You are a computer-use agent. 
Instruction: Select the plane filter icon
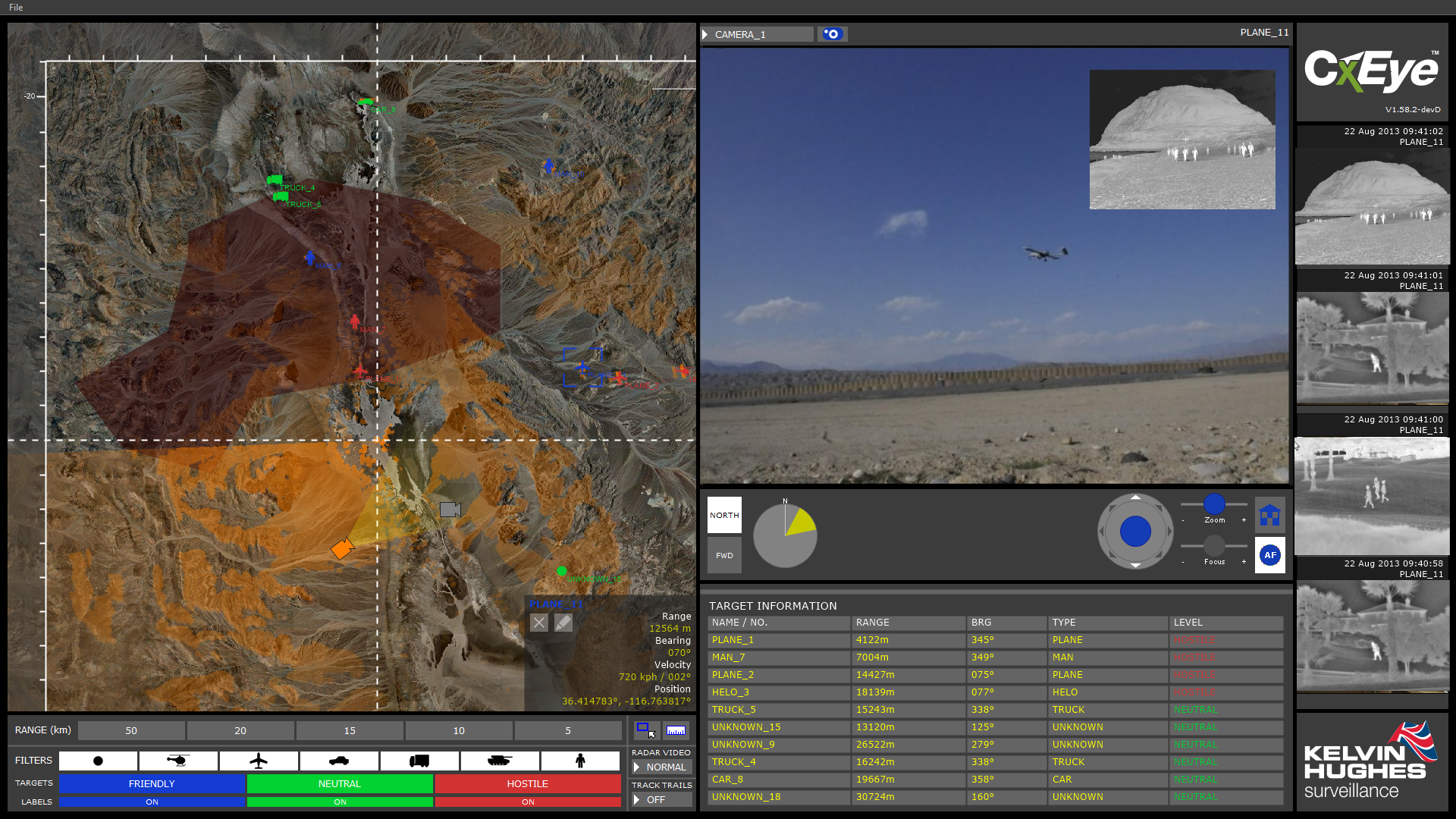coord(259,761)
